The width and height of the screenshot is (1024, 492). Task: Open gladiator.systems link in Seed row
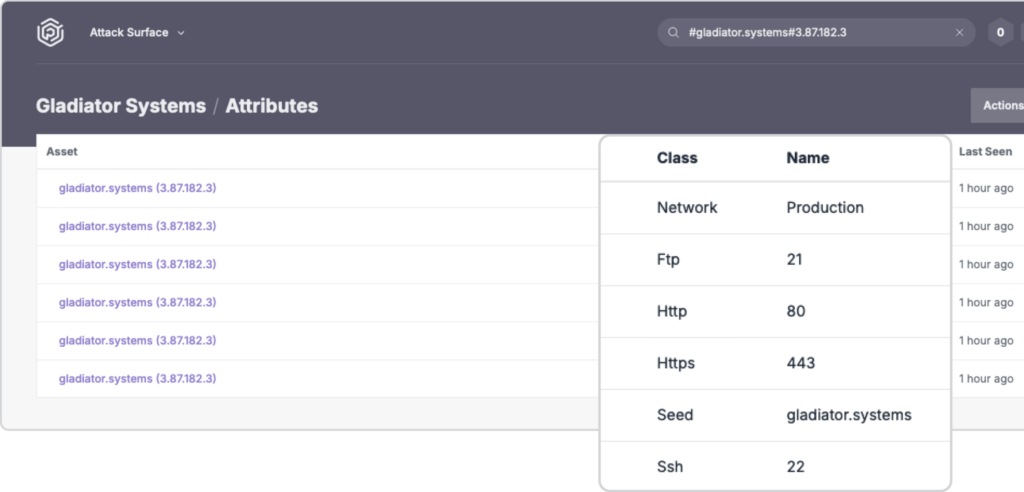pyautogui.click(x=137, y=340)
